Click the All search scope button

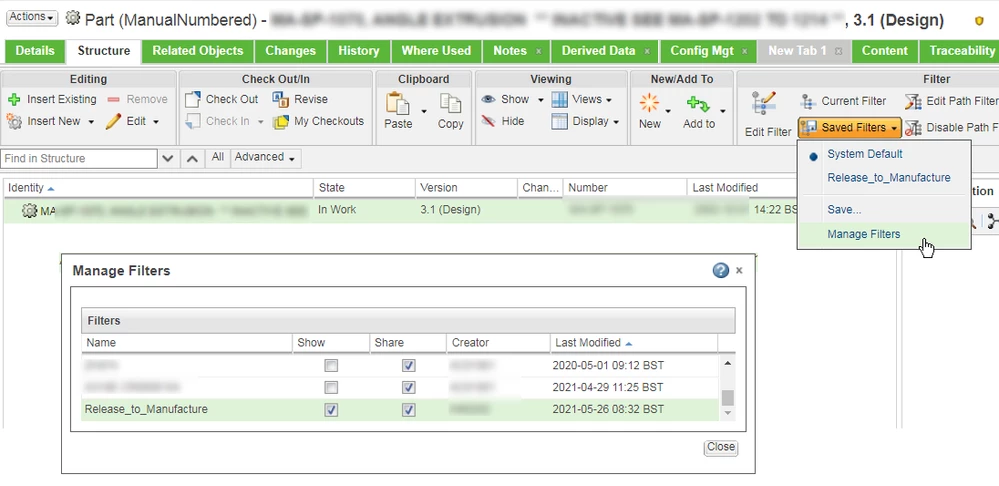pos(218,157)
